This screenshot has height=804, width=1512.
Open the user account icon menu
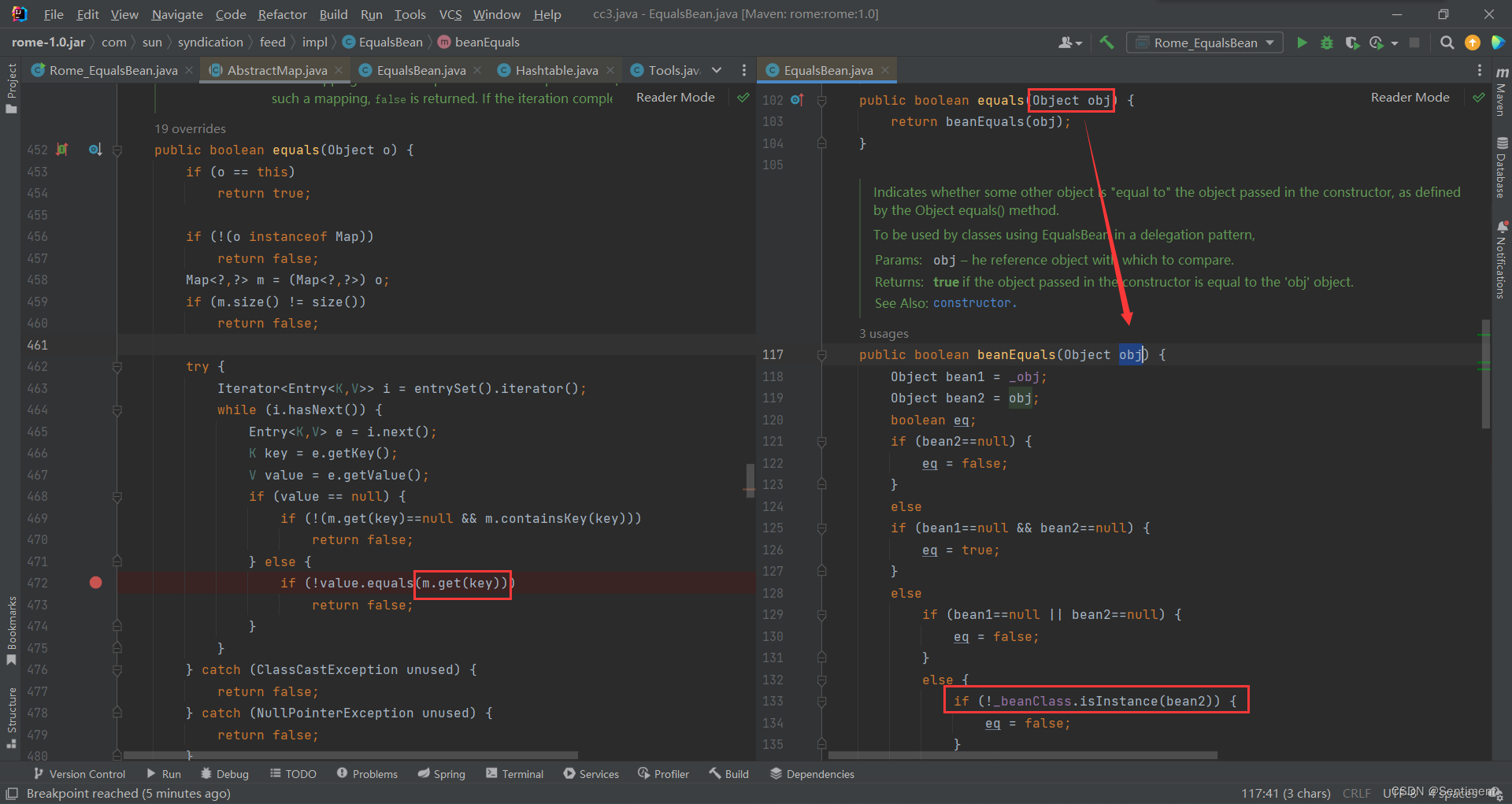(x=1069, y=43)
